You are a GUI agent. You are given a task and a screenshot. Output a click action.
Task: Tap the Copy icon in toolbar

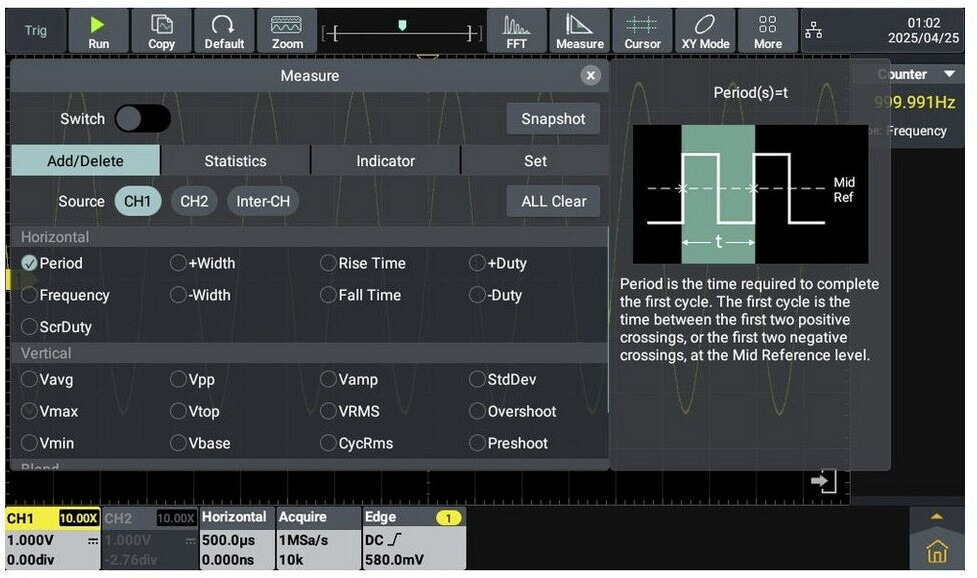tap(161, 30)
